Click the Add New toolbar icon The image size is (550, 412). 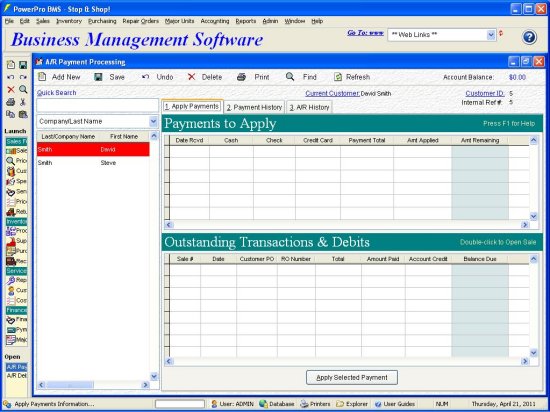point(42,77)
